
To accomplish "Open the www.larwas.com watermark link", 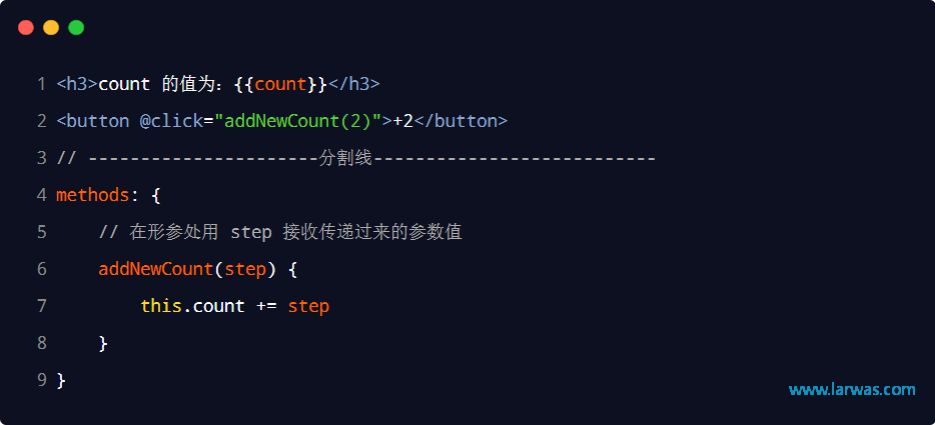I will 852,390.
